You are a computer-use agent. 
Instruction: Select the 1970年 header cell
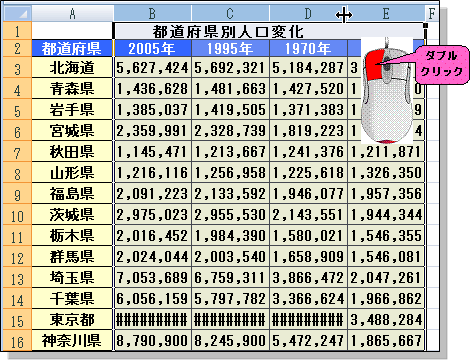[x=308, y=48]
